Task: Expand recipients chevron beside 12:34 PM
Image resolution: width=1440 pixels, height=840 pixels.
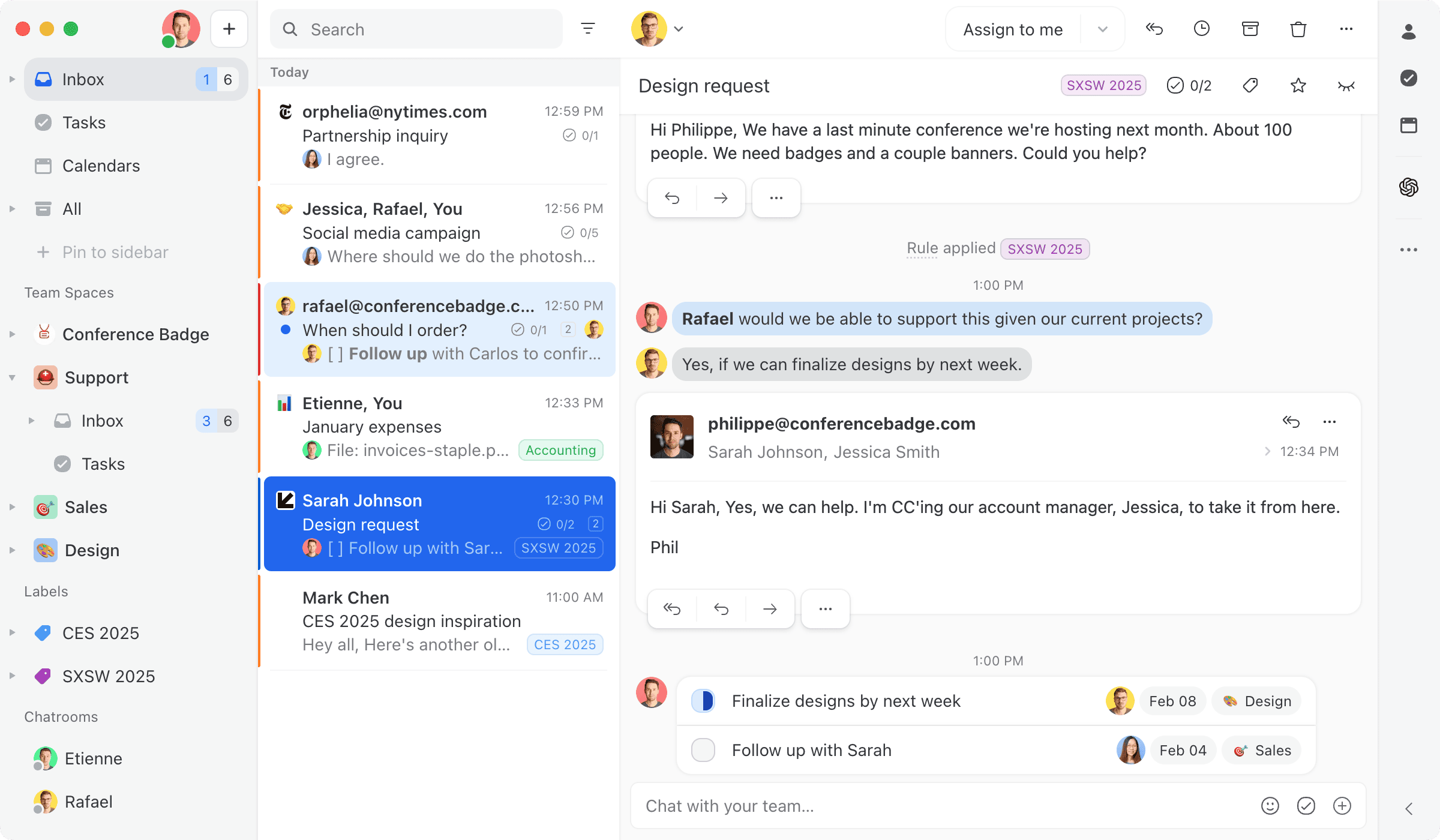Action: pyautogui.click(x=1267, y=451)
